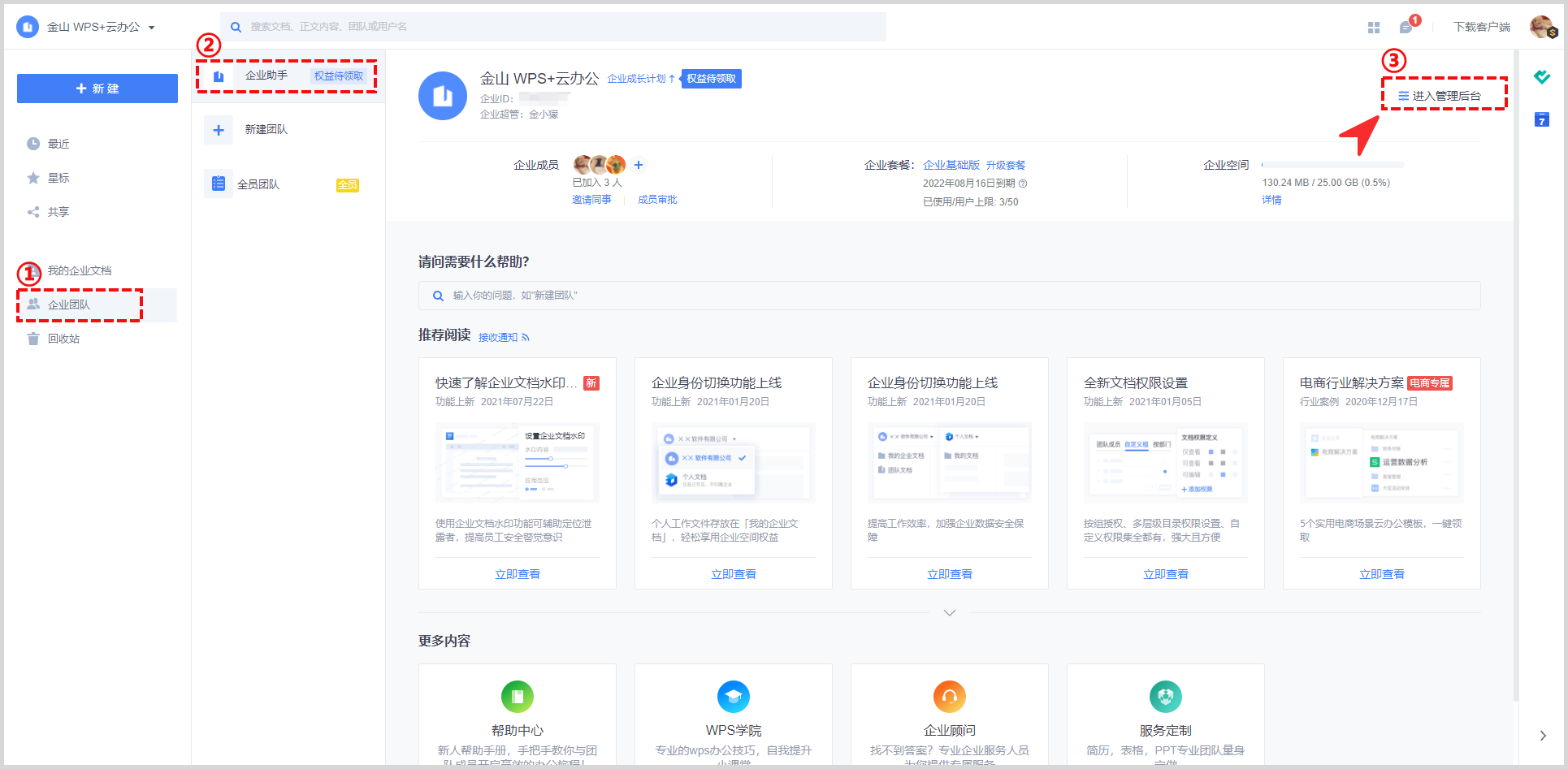Open 帮助中心 green icon
The width and height of the screenshot is (1568, 769).
point(518,697)
